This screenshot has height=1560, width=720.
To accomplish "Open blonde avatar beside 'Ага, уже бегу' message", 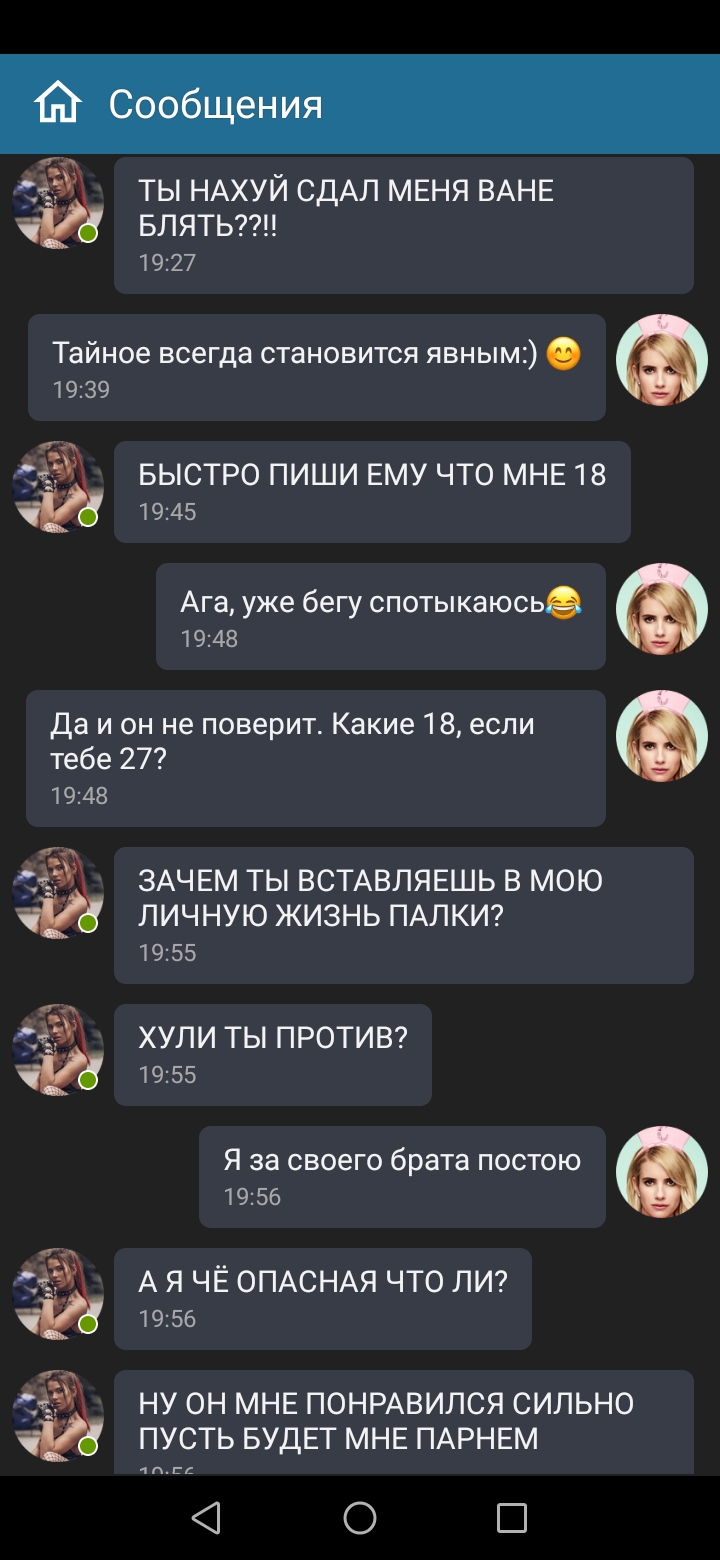I will [662, 609].
